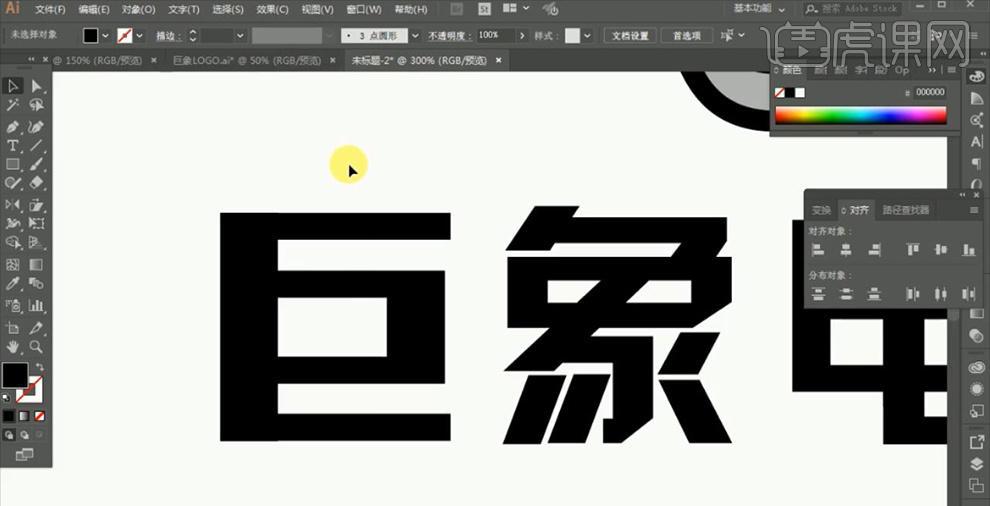Swap fill and stroke colors

[40, 366]
